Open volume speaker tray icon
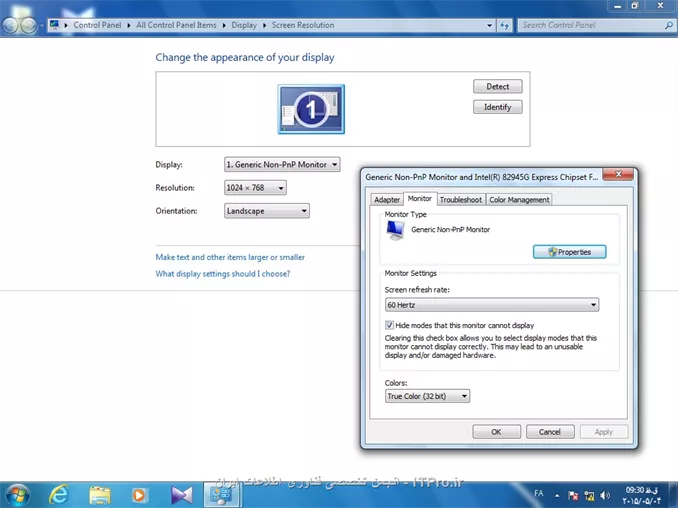678x508 pixels. coord(605,495)
